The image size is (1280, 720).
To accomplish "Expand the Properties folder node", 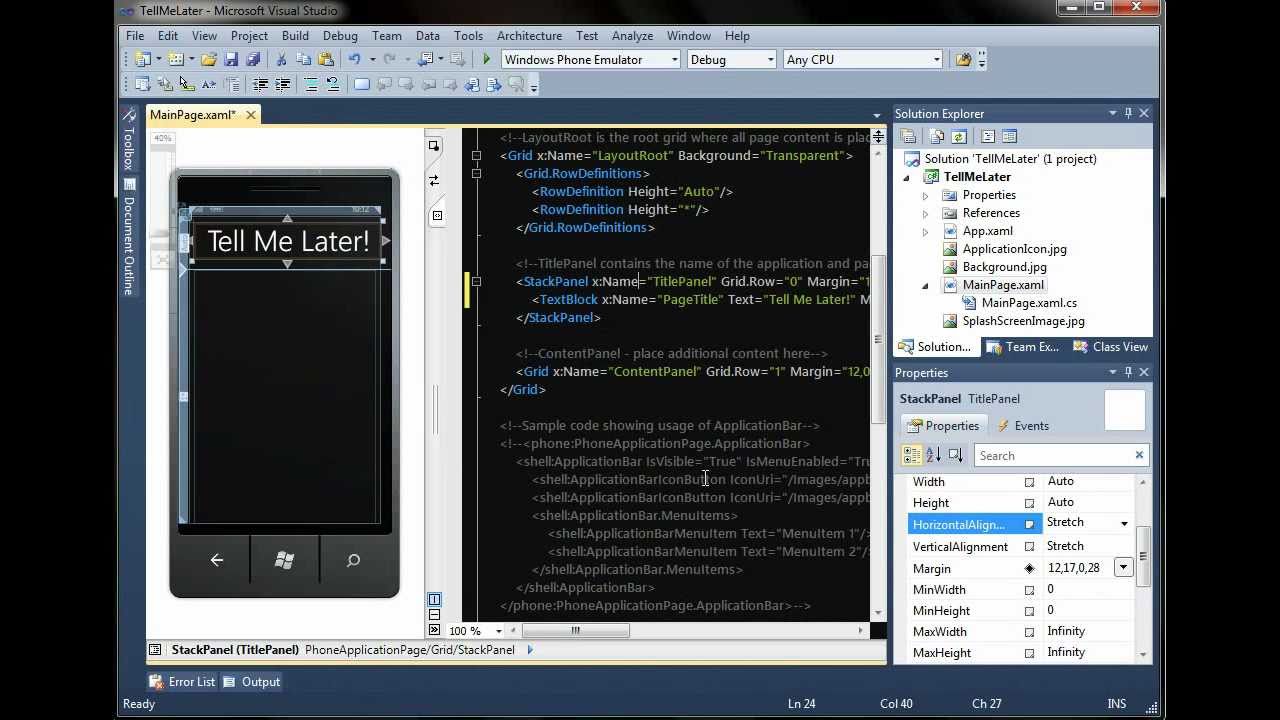I will pyautogui.click(x=925, y=195).
